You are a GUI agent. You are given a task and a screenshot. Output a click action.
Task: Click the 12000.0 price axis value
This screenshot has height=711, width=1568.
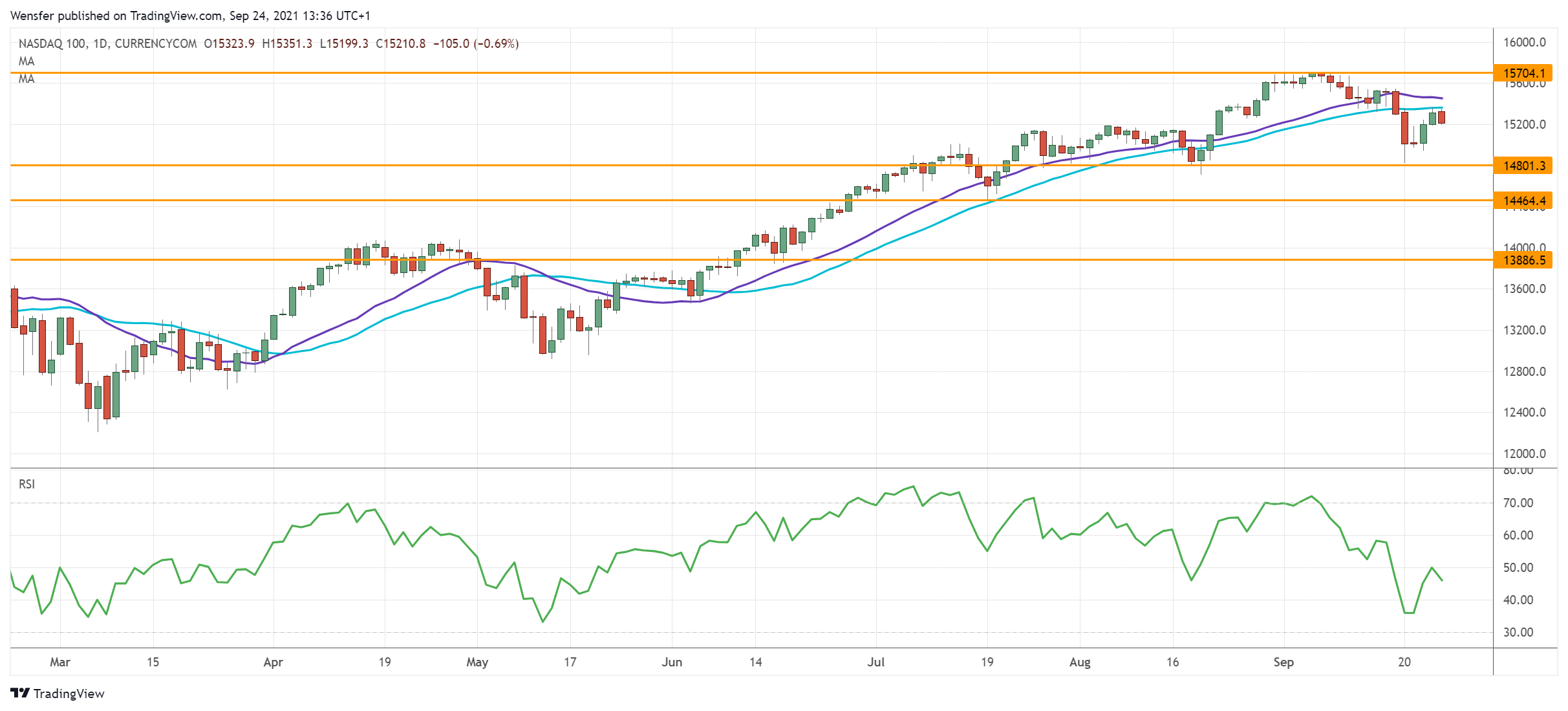1524,454
